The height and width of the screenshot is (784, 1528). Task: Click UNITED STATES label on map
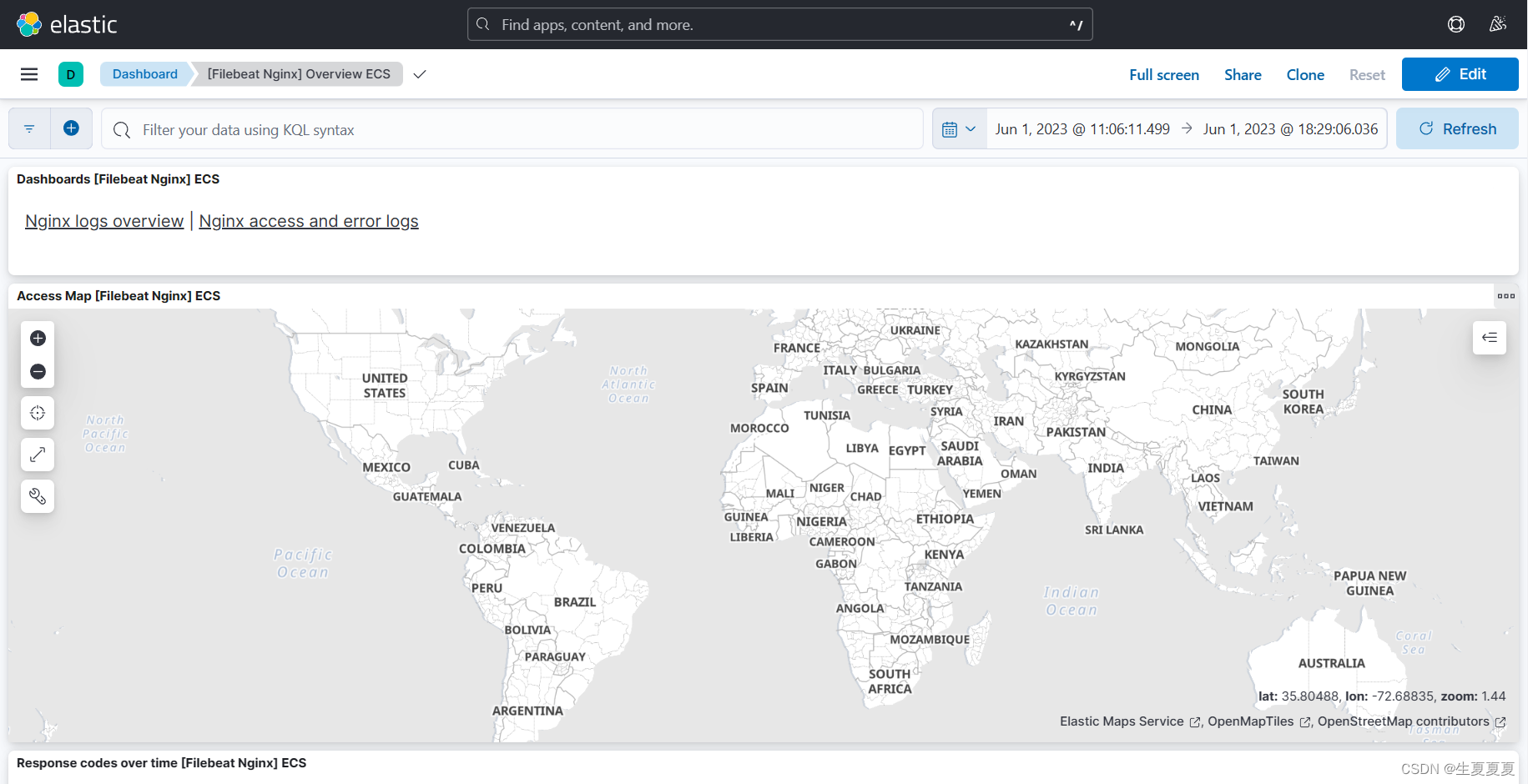coord(385,385)
